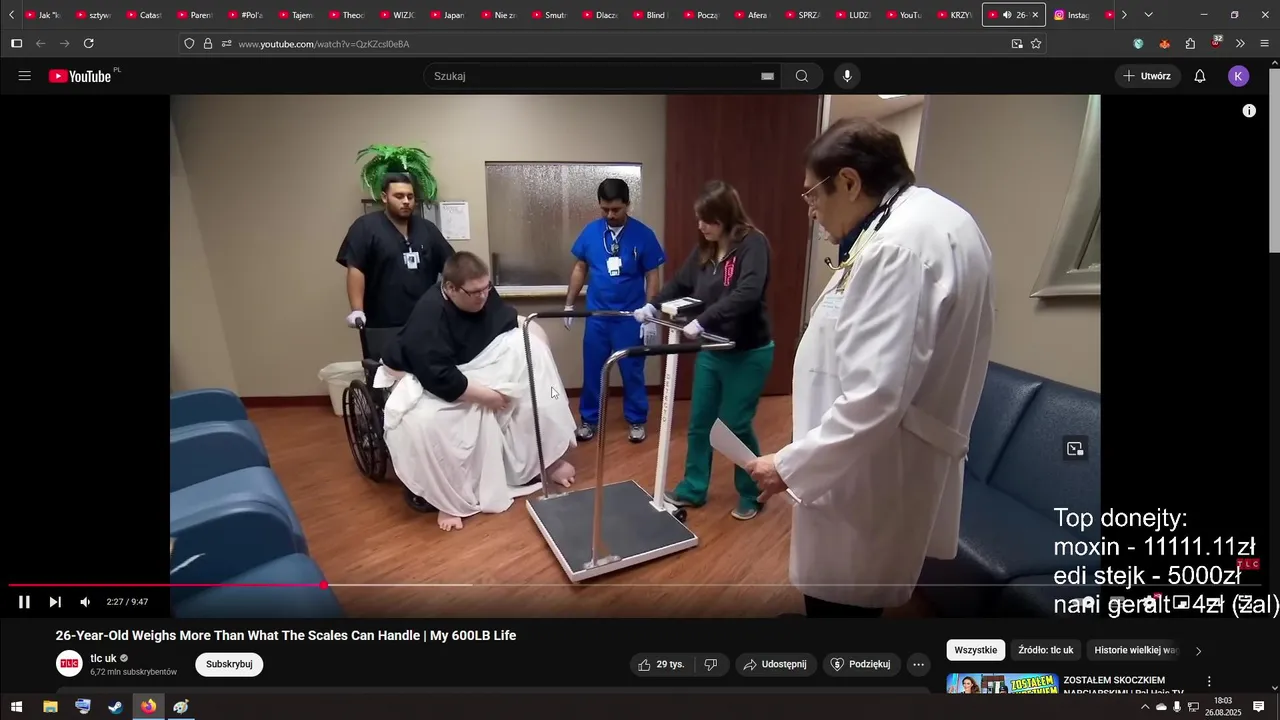Select the Źródło: tlc uk chip

pos(1045,650)
